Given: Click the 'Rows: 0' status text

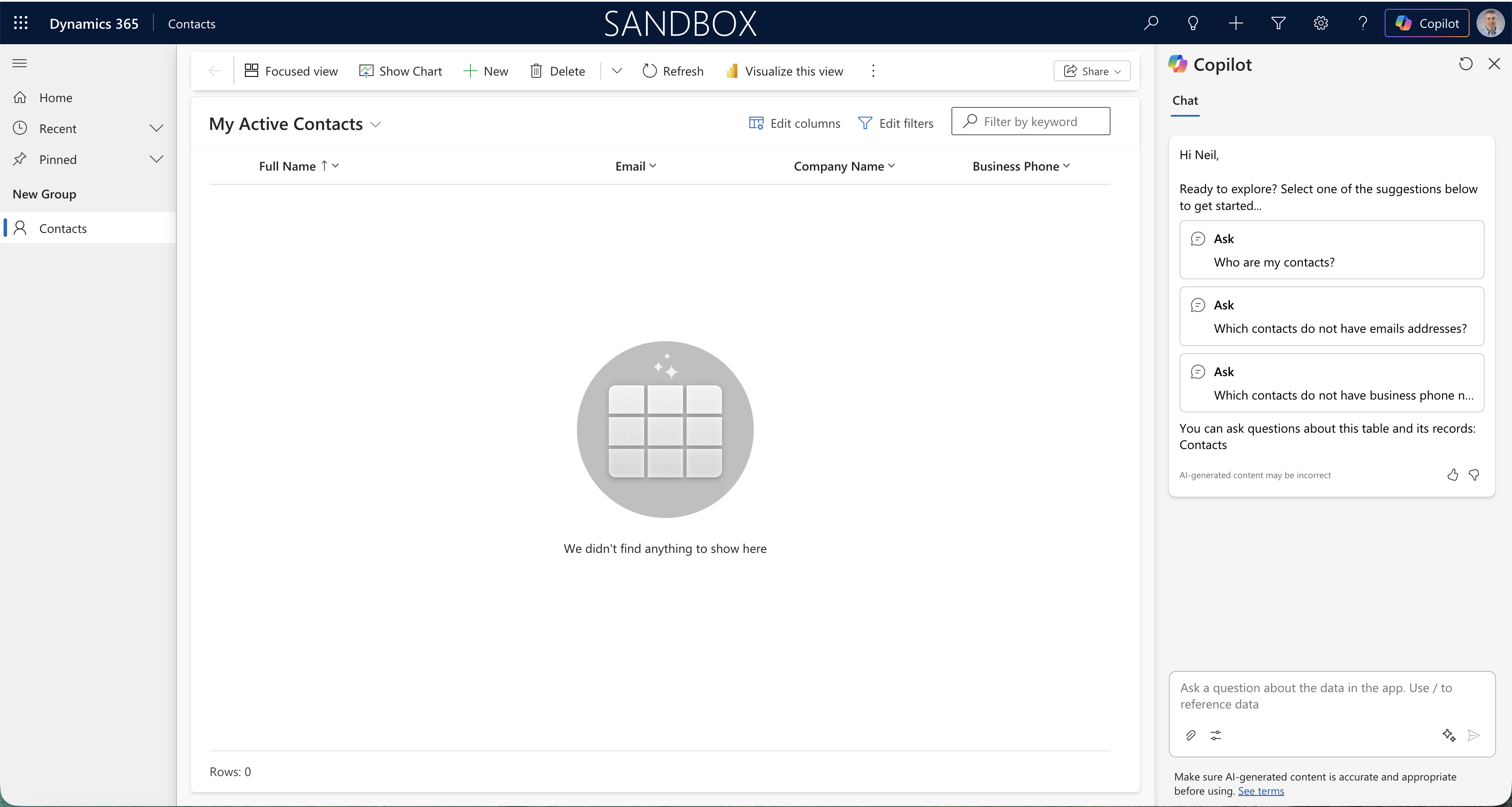Looking at the screenshot, I should [x=230, y=772].
